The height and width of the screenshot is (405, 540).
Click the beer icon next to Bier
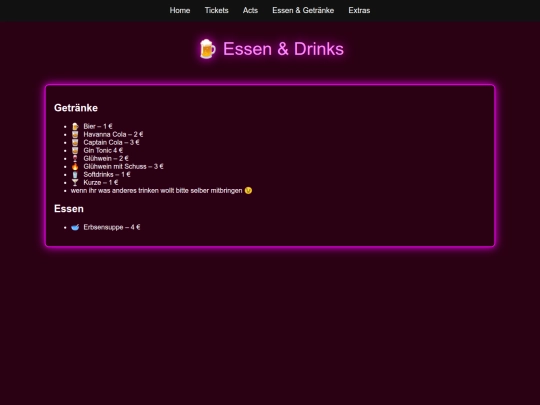click(x=75, y=126)
